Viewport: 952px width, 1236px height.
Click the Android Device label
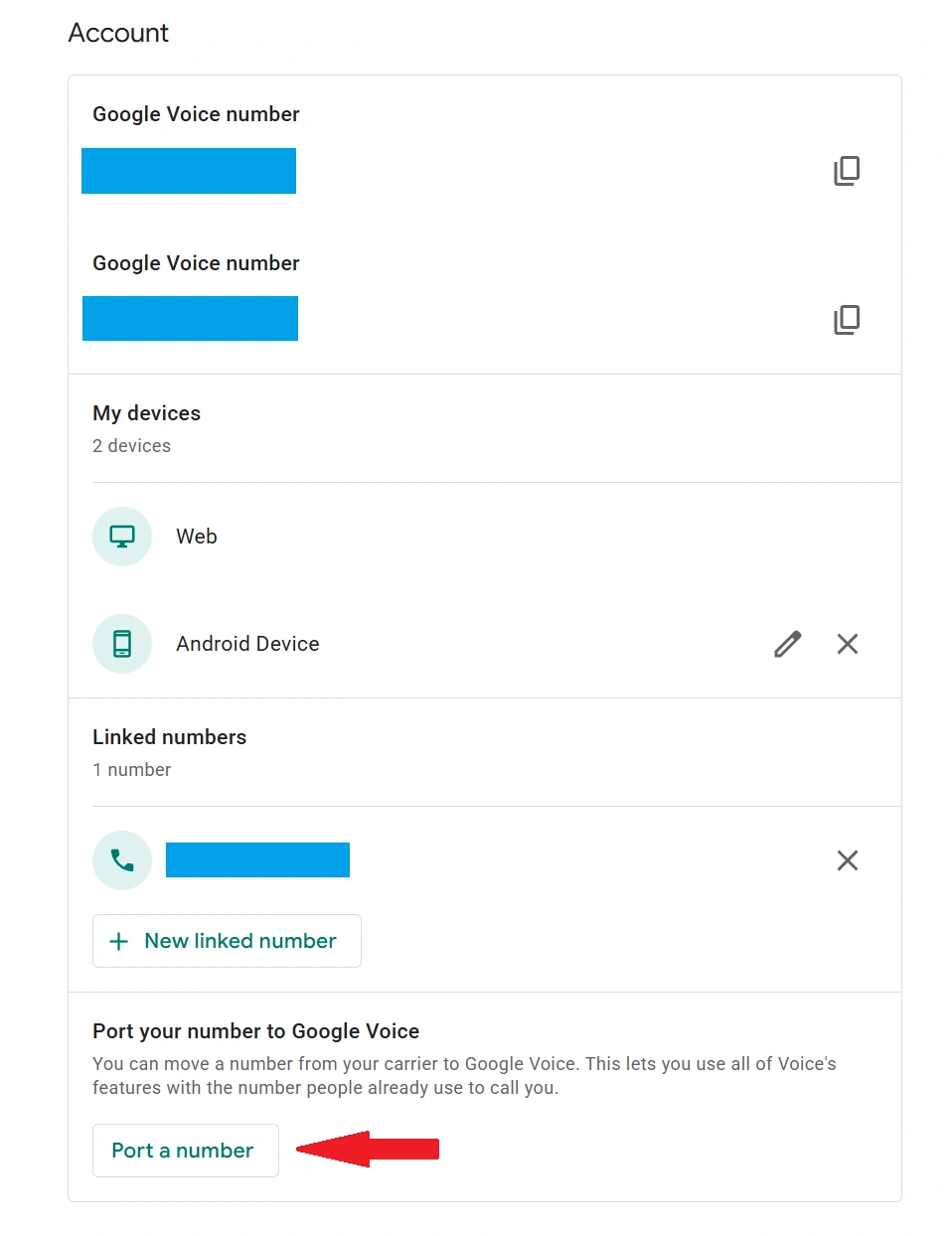247,644
